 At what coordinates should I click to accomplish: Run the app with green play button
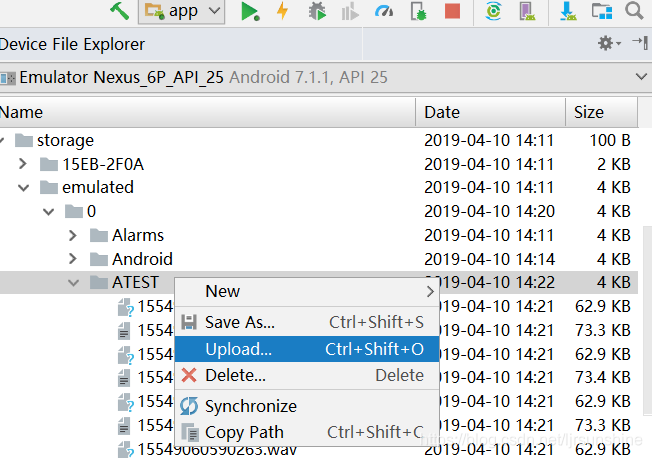(250, 11)
